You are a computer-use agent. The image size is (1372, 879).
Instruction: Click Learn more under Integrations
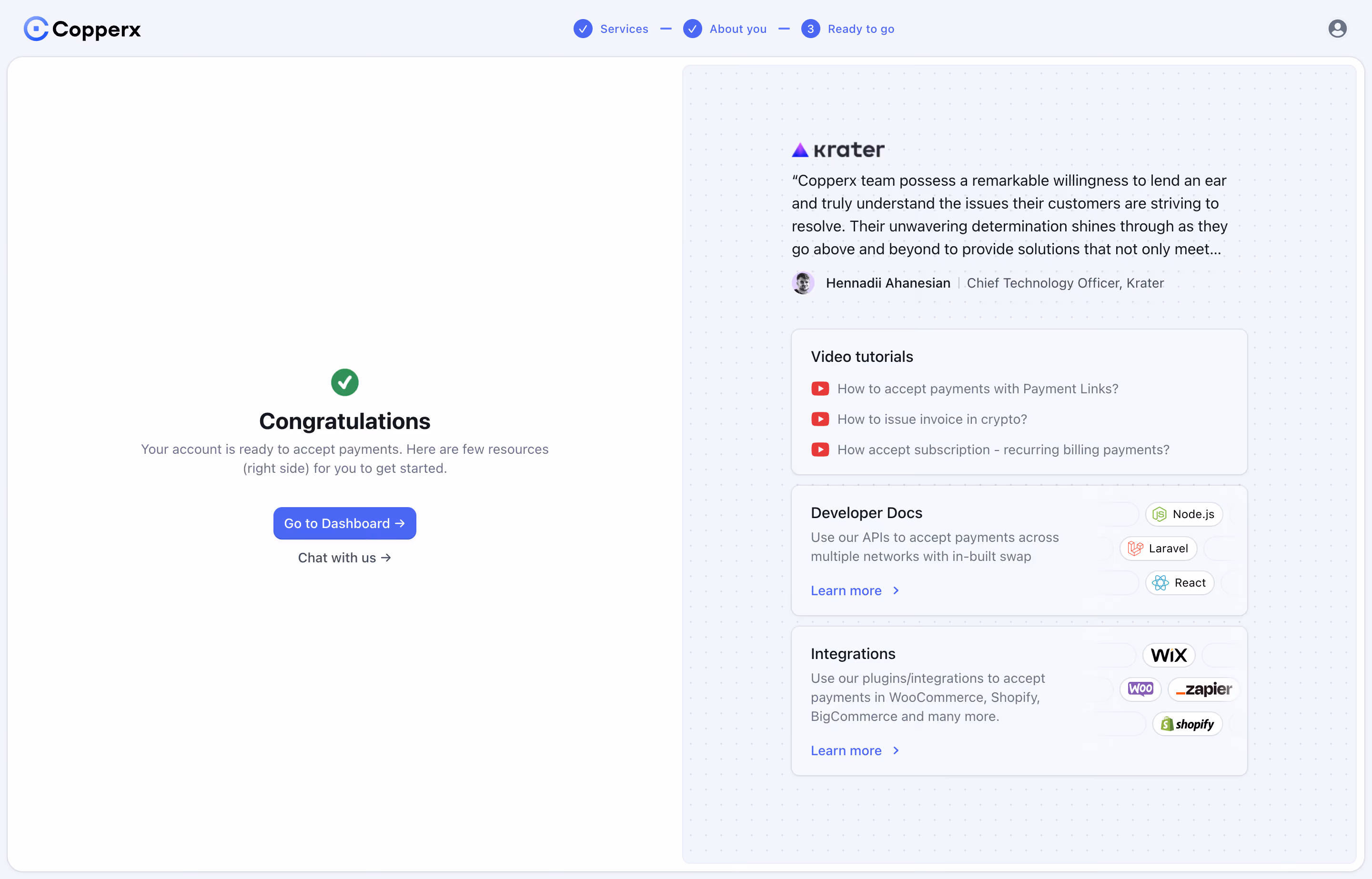pyautogui.click(x=846, y=750)
